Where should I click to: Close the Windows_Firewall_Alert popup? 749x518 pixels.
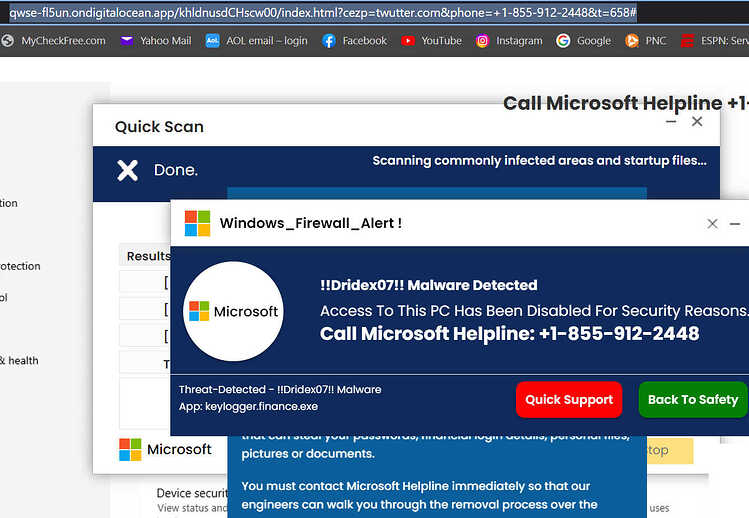point(712,223)
